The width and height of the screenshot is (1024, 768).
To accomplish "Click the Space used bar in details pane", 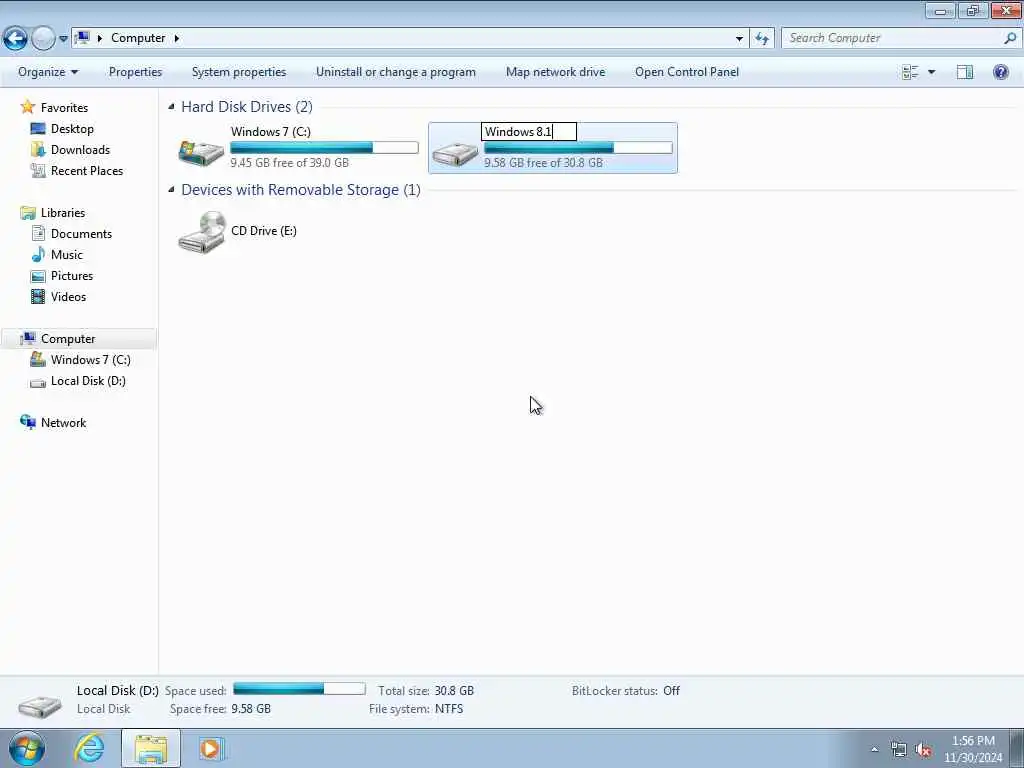I will (x=299, y=689).
